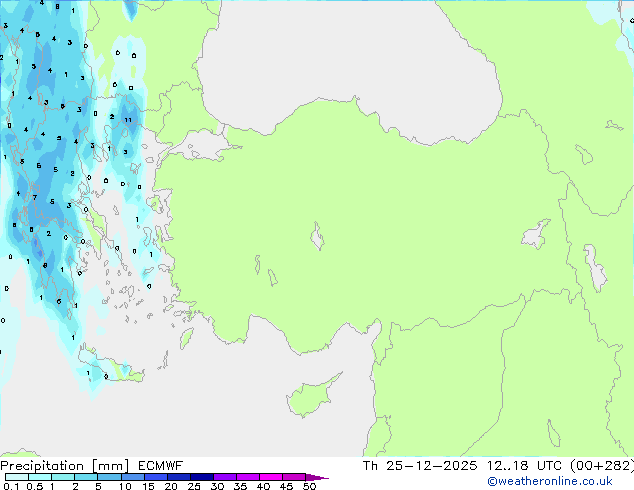Click the island of Crete
The width and height of the screenshot is (634, 490).
click(x=109, y=366)
